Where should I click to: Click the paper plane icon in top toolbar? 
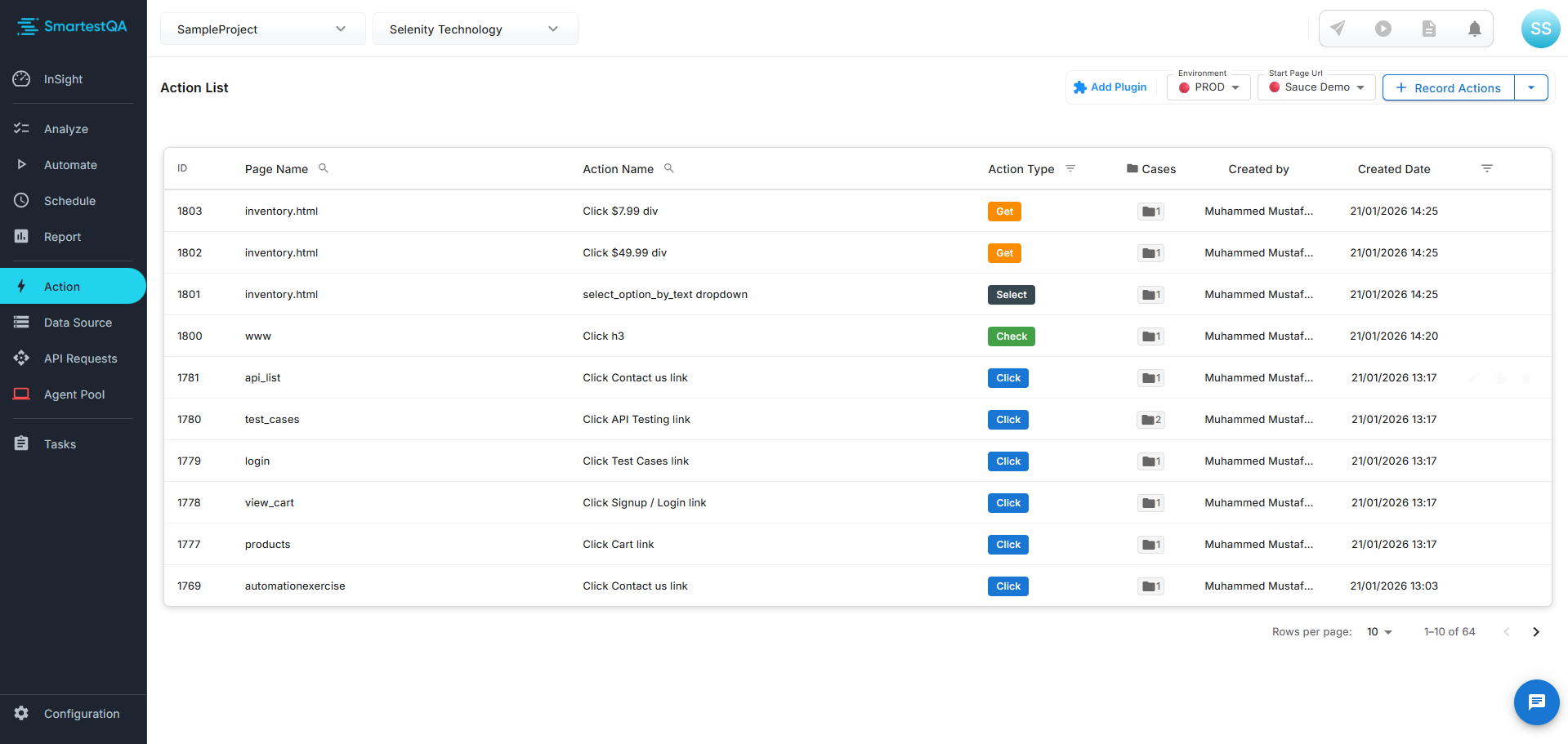coord(1338,29)
